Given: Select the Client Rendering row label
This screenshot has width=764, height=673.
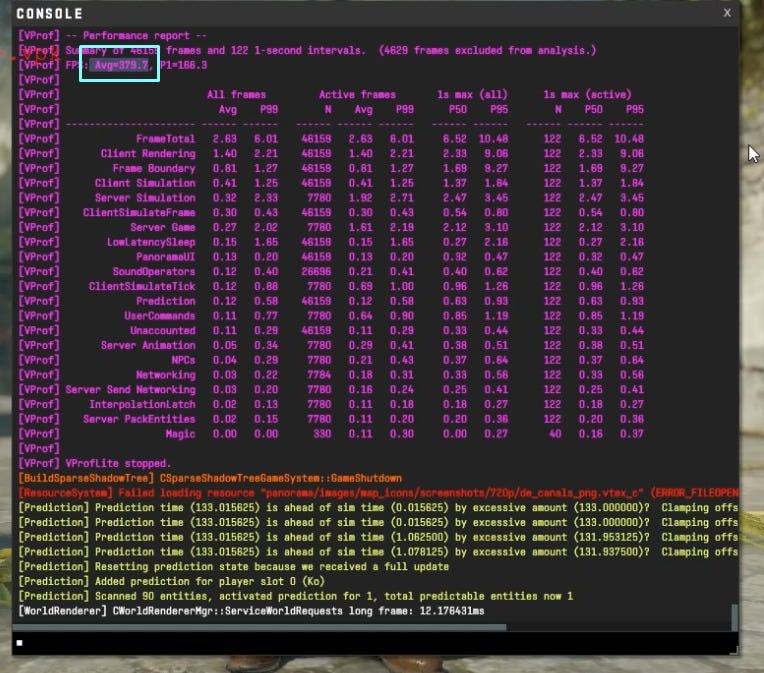Looking at the screenshot, I should 148,154.
